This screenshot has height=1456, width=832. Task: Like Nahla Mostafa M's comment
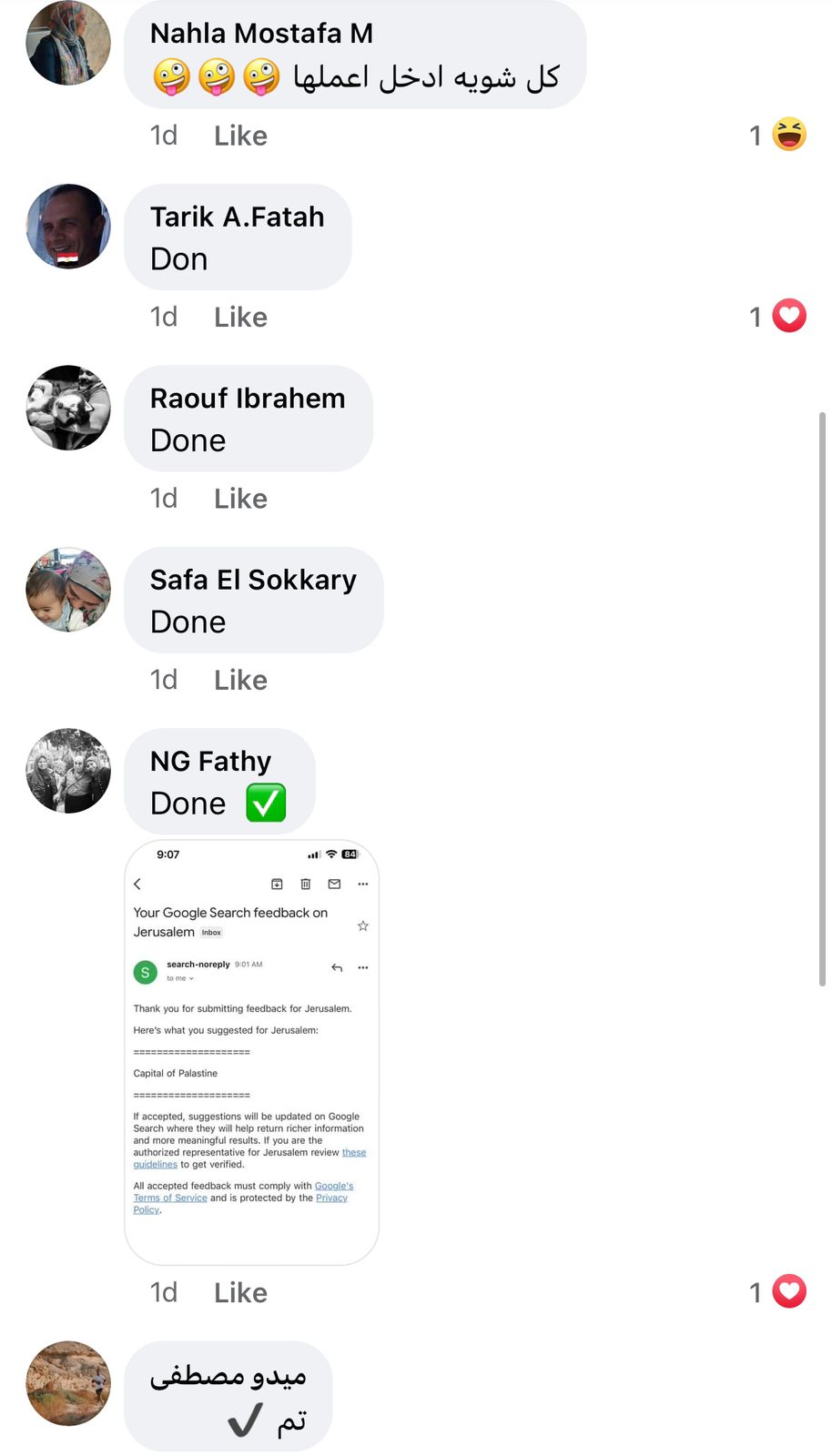[x=240, y=136]
